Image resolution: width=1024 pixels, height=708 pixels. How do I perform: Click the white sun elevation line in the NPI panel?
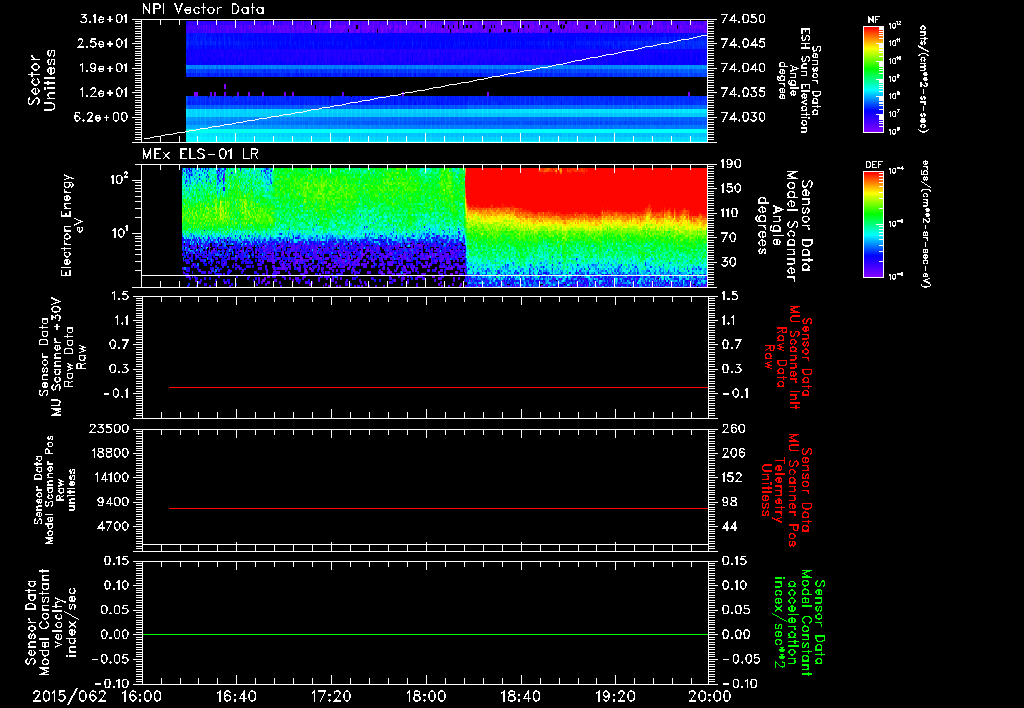pos(425,86)
